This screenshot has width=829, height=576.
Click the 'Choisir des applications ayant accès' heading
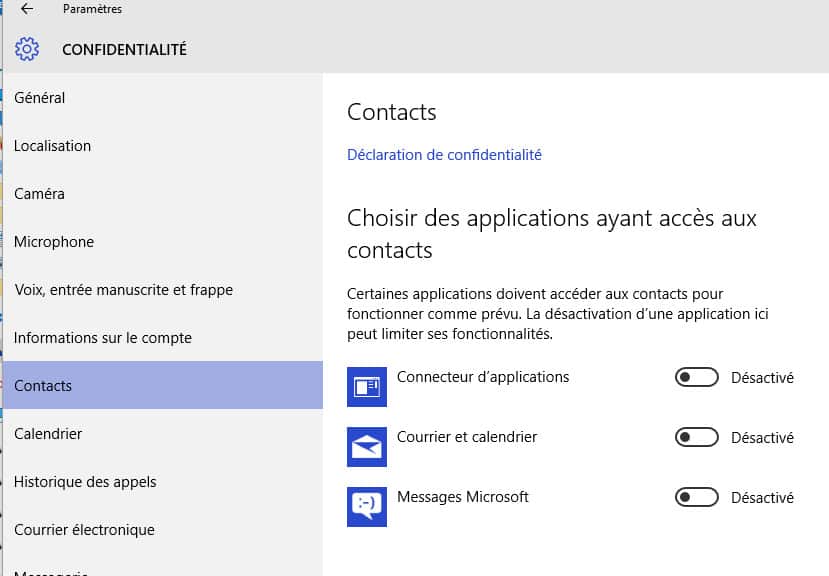552,234
